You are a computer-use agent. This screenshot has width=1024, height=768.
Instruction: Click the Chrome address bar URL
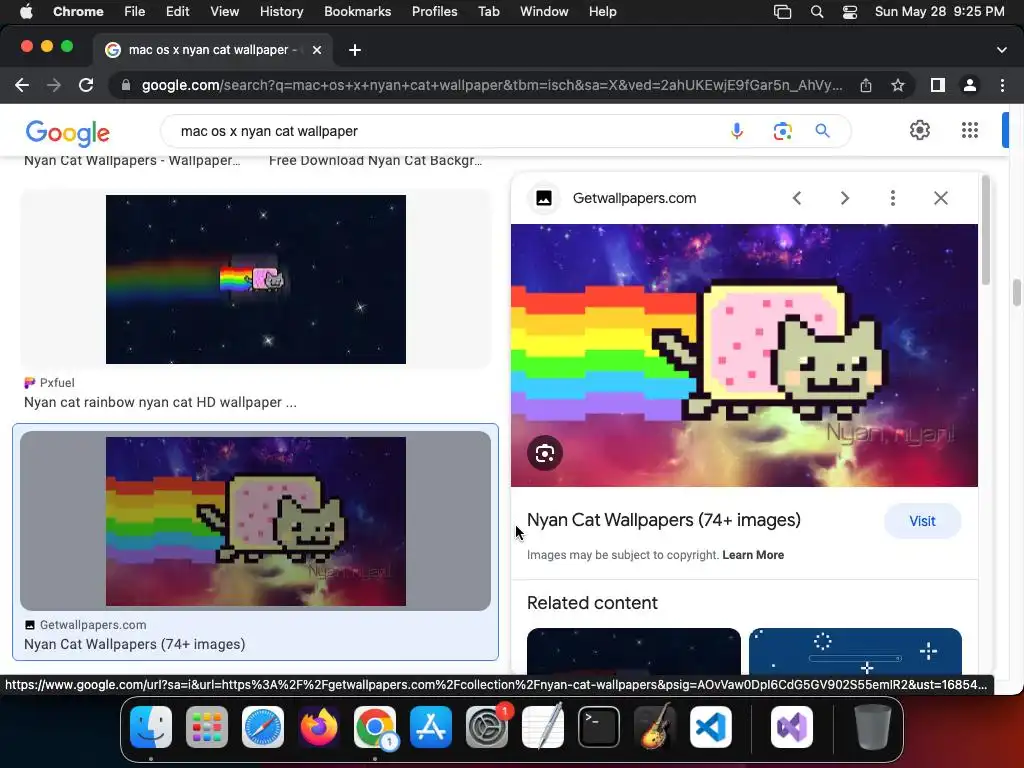pos(492,86)
